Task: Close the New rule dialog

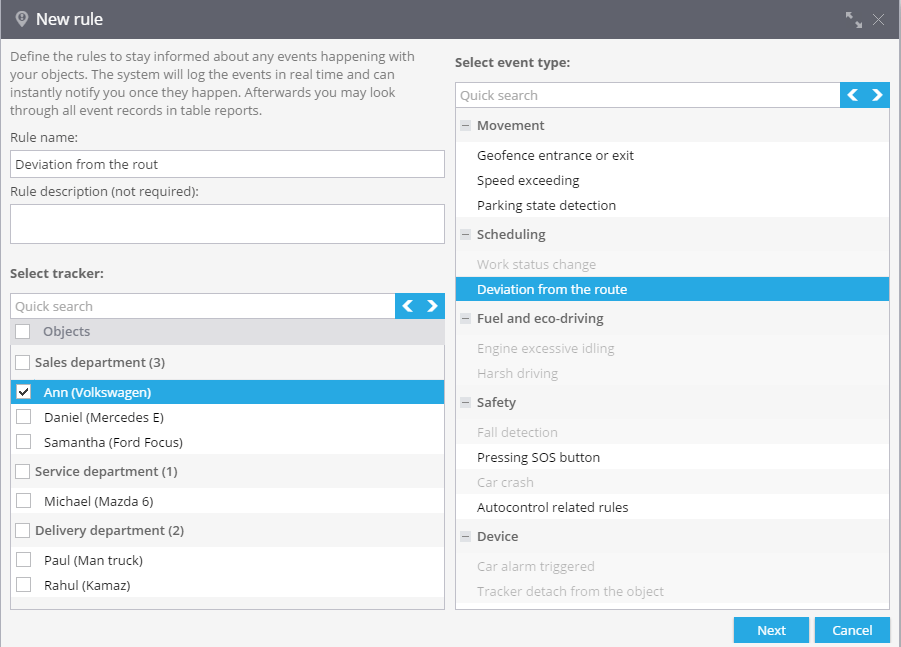Action: click(879, 20)
